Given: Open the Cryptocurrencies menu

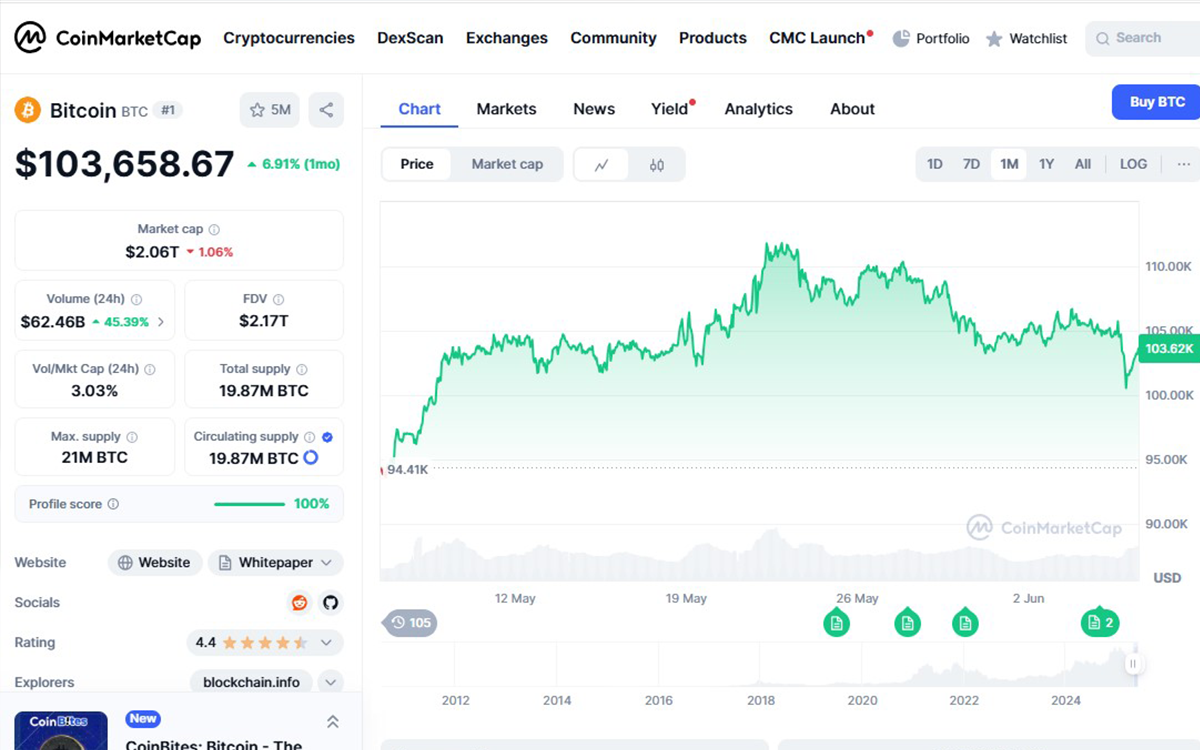Looking at the screenshot, I should point(289,38).
